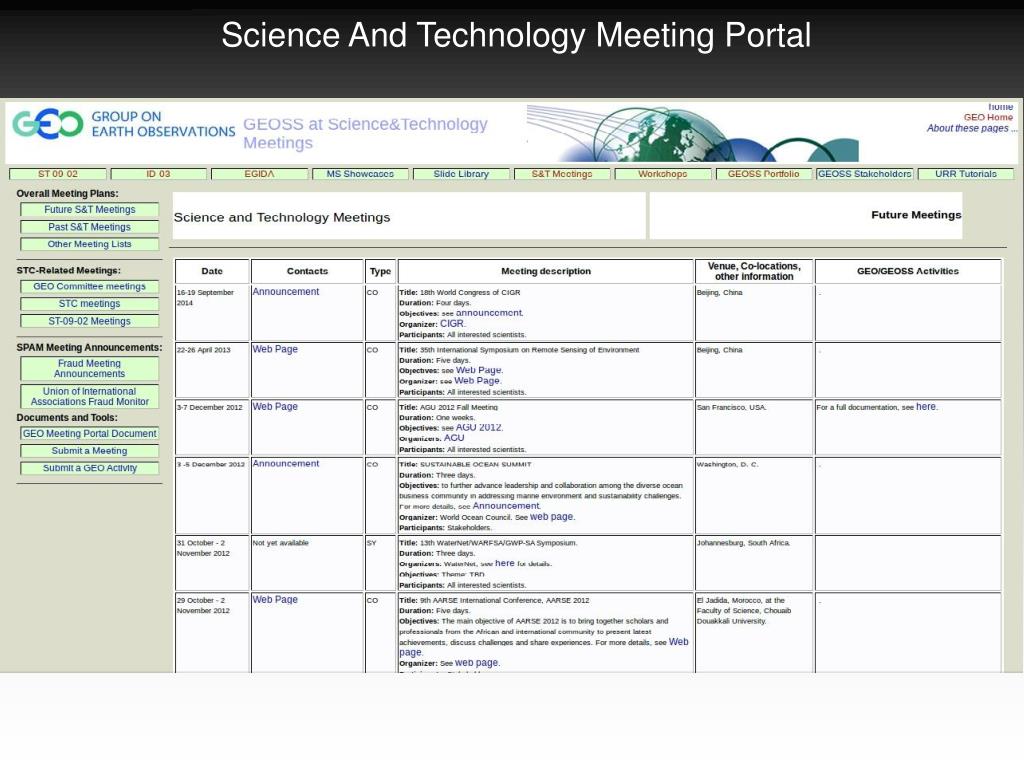Click the Contacts column header
1024x768 pixels.
click(x=307, y=271)
